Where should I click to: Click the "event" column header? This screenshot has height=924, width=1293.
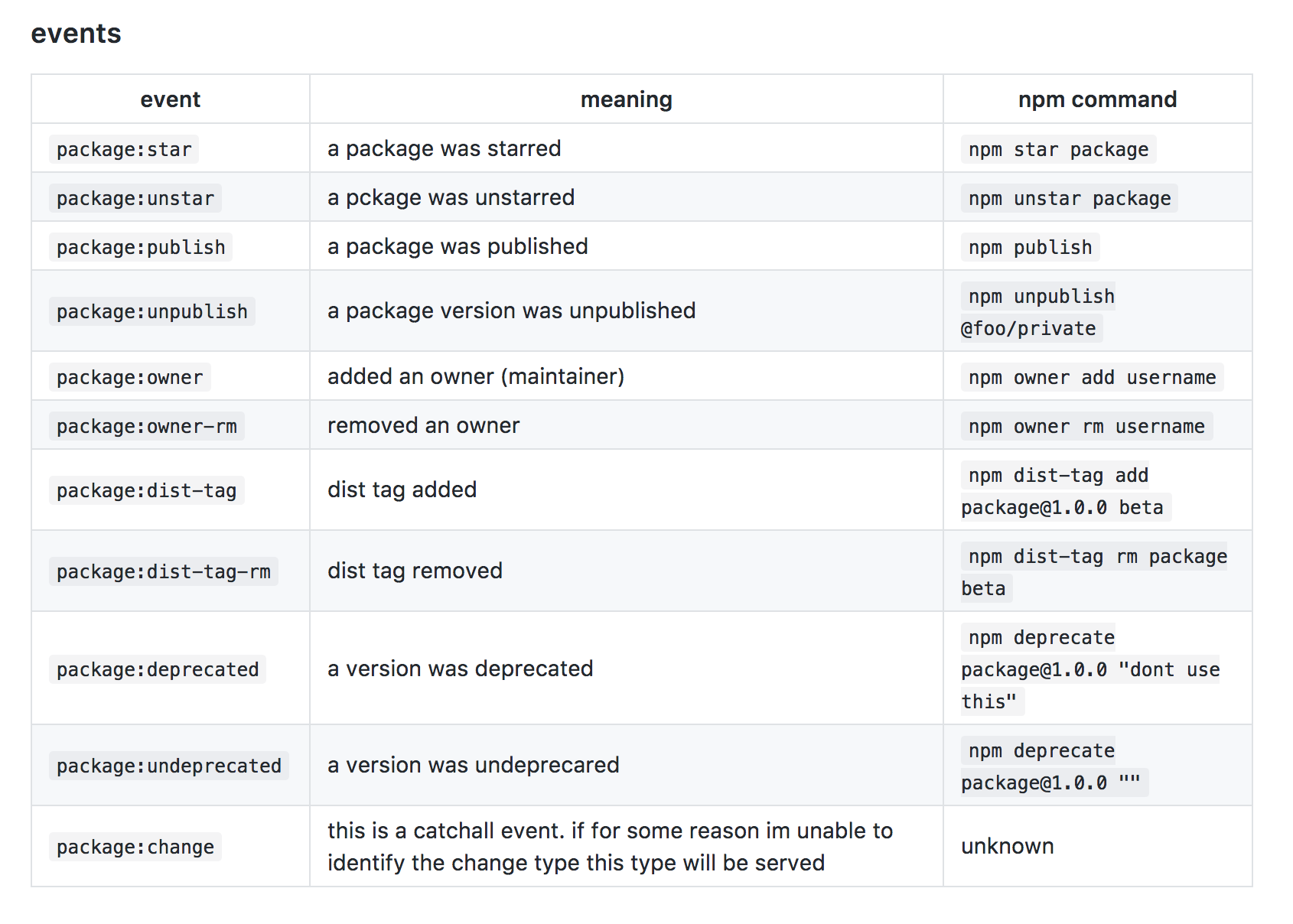170,99
